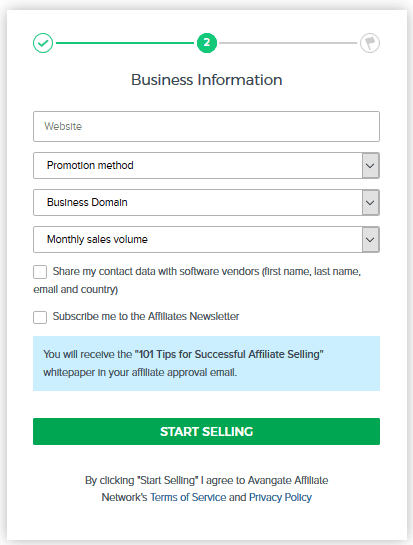Open the Privacy Policy link
The height and width of the screenshot is (545, 413).
coord(280,497)
